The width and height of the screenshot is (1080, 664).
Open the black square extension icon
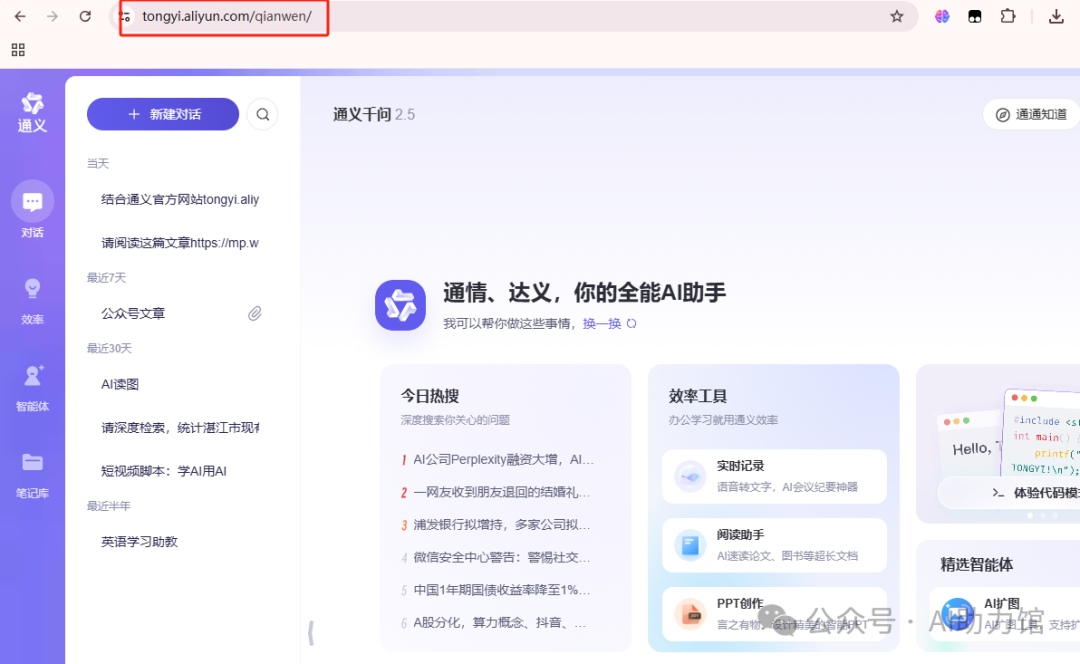coord(975,16)
